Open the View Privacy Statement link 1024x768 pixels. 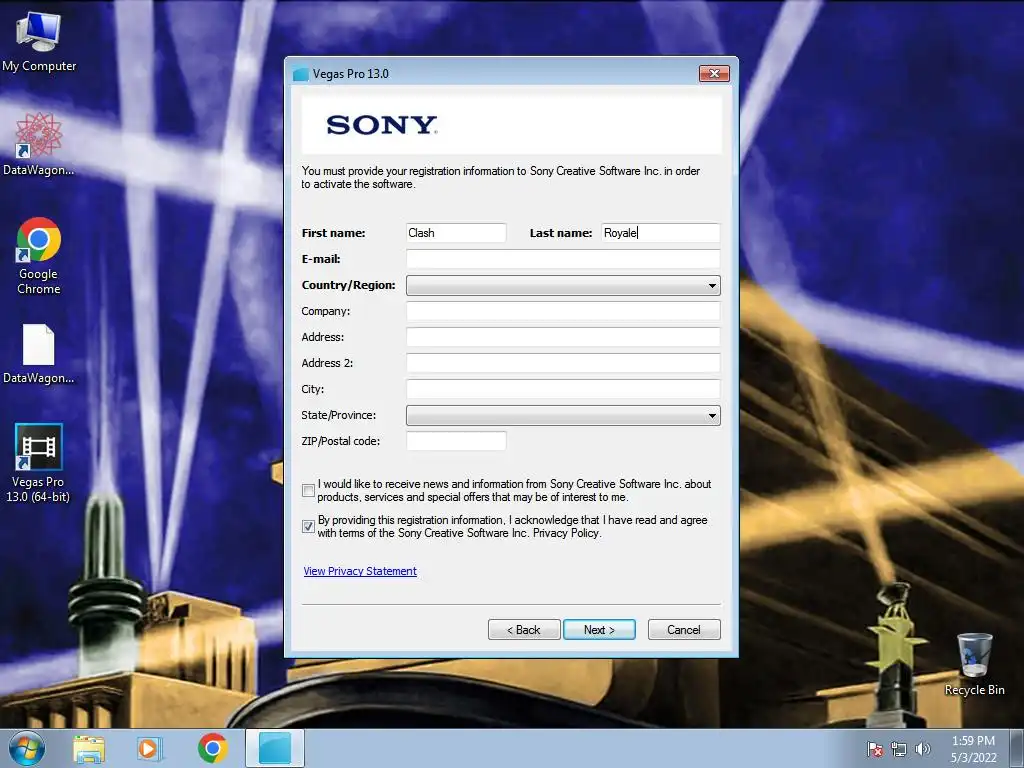[x=360, y=571]
